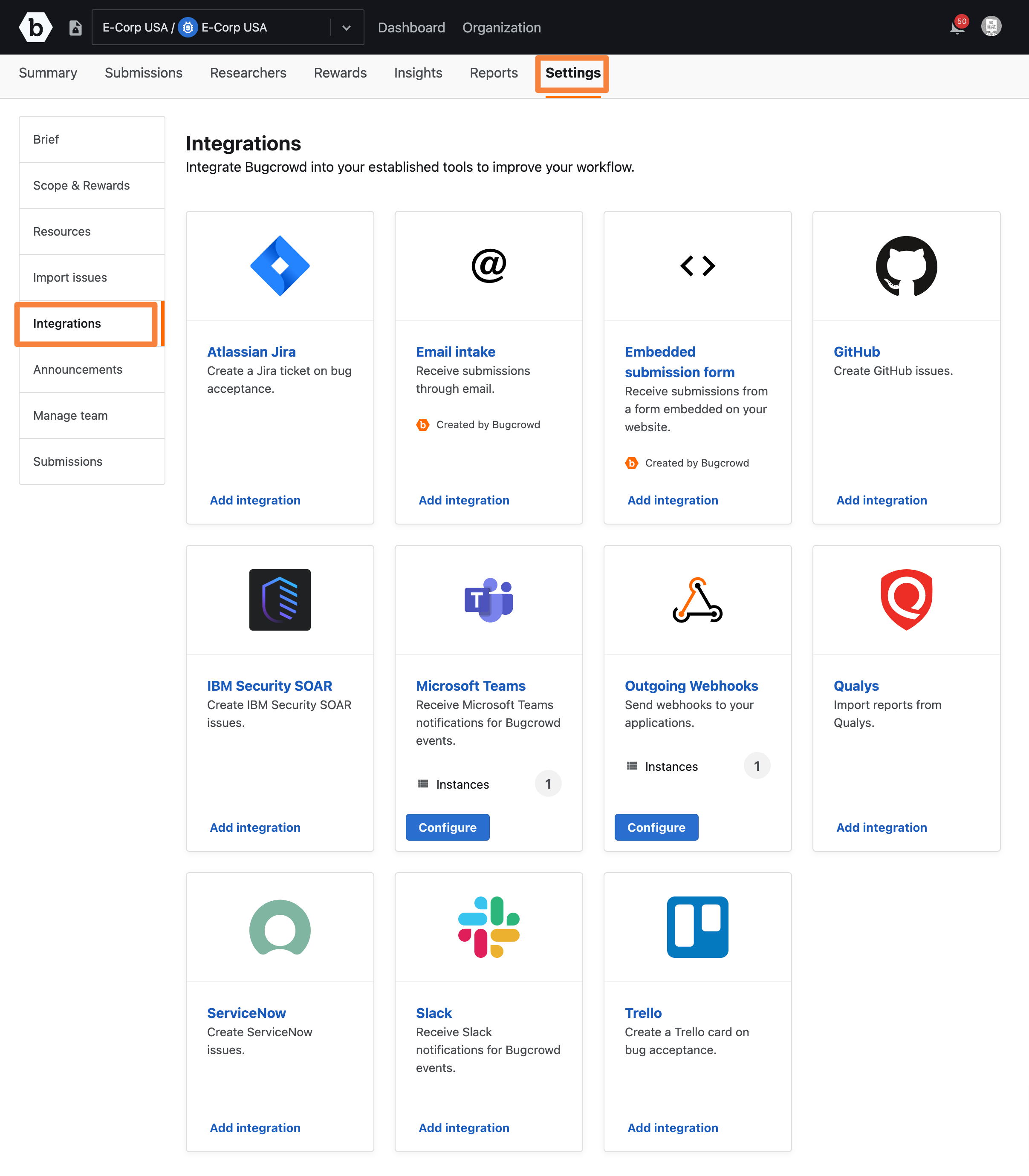This screenshot has width=1029, height=1176.
Task: Click the ServiceNow logo
Action: (280, 927)
